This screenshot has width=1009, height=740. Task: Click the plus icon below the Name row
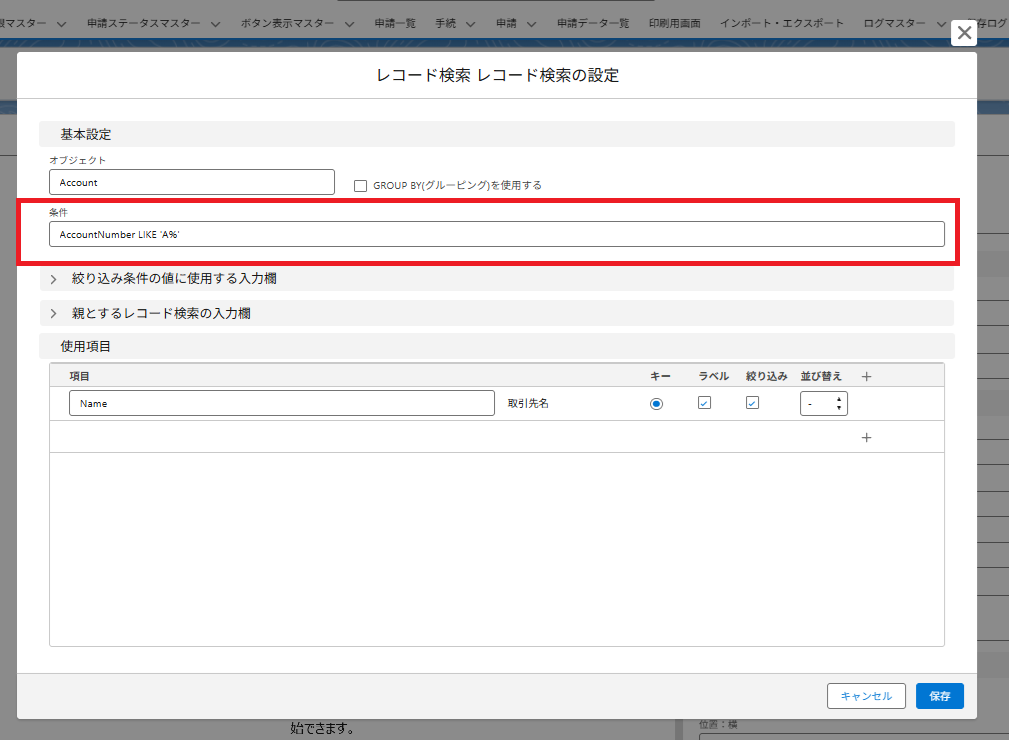point(867,437)
